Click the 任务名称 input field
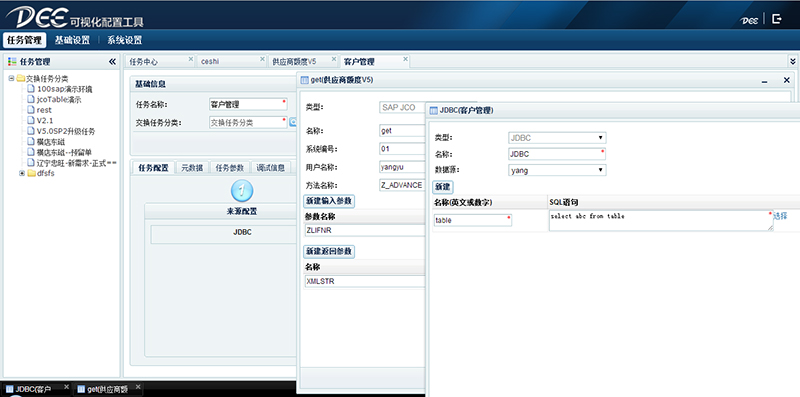This screenshot has width=800, height=397. pos(248,104)
